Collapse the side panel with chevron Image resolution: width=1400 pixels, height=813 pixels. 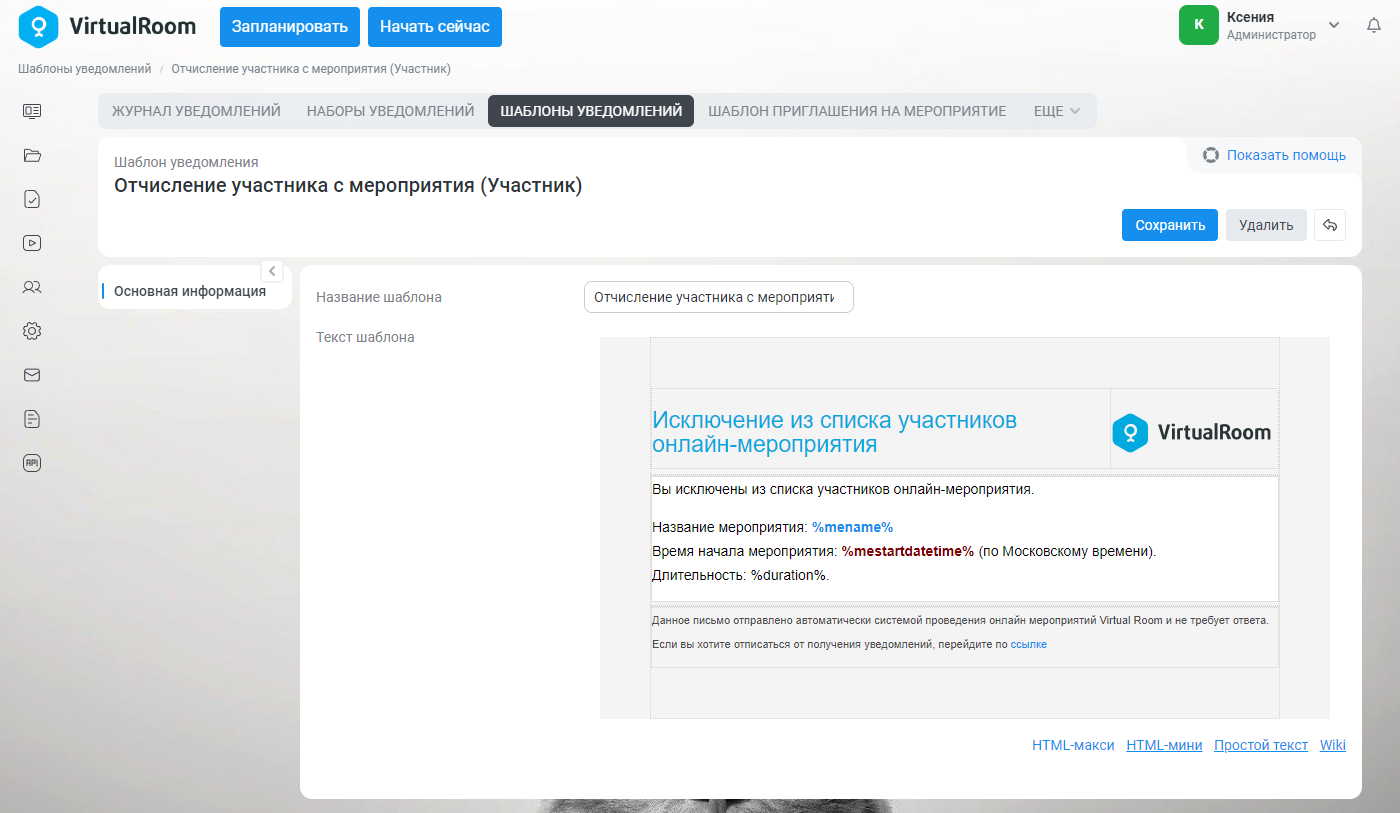coord(272,271)
